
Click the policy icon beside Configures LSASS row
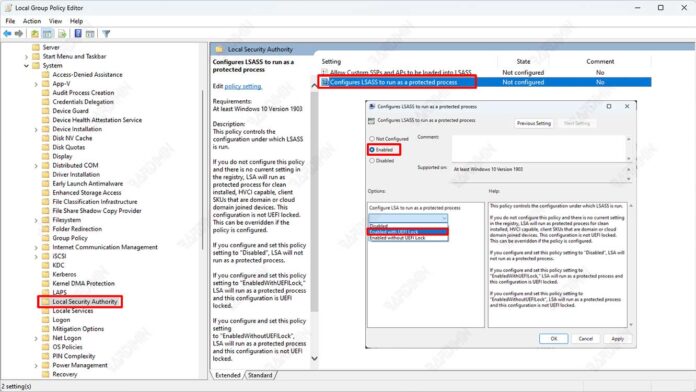[x=325, y=82]
